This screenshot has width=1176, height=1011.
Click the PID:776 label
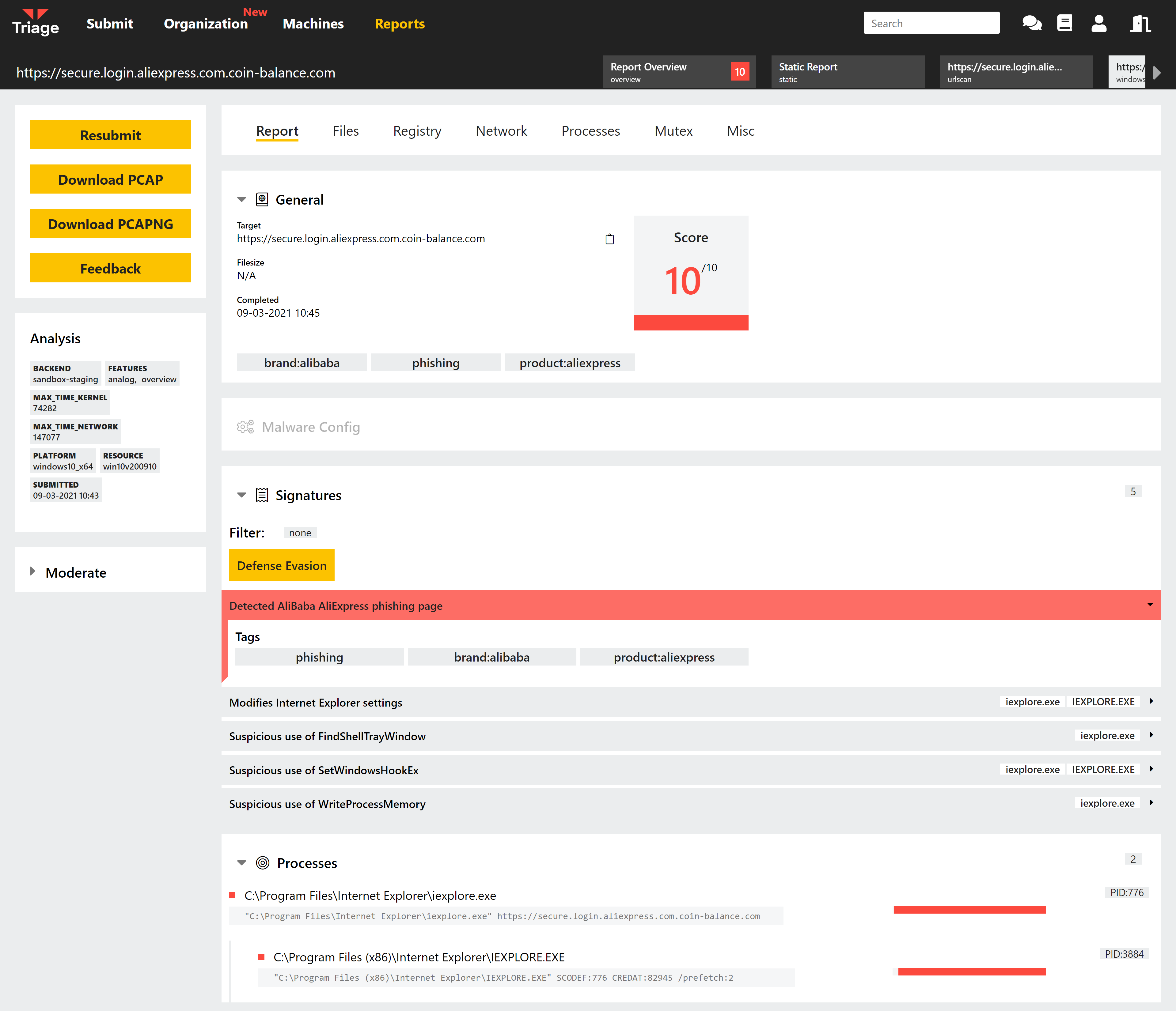coord(1127,892)
